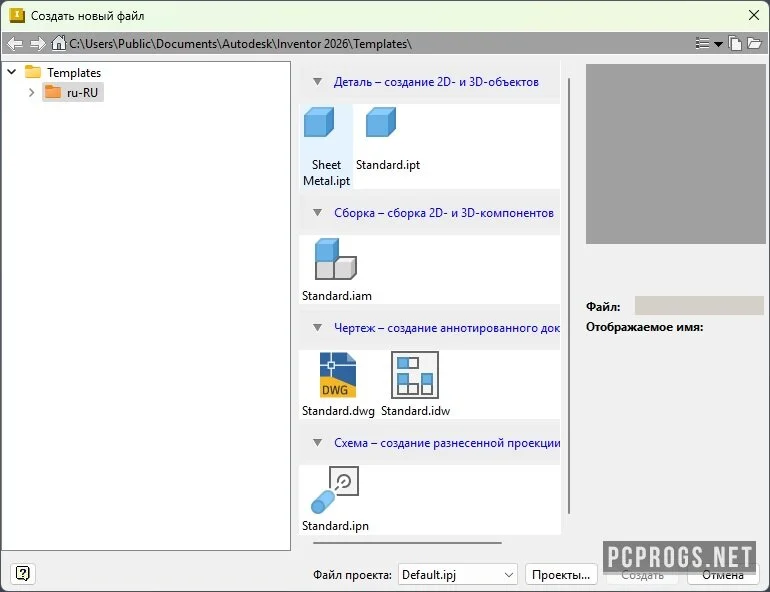
Task: Click the gray preview thumbnail area
Action: pyautogui.click(x=675, y=154)
